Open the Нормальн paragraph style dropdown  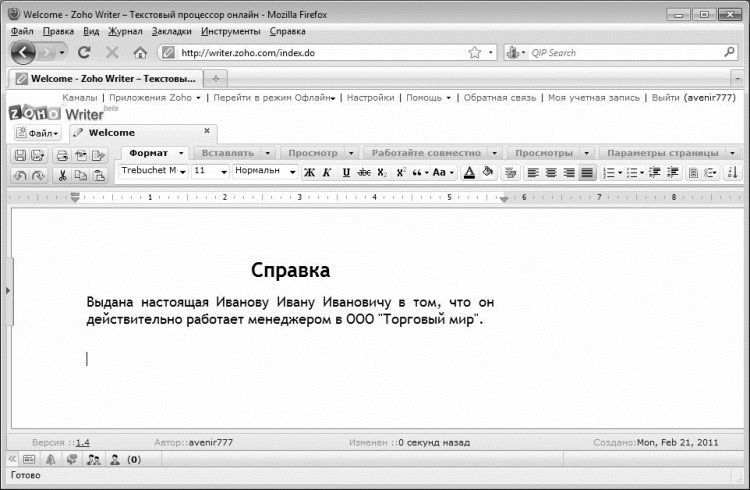265,171
